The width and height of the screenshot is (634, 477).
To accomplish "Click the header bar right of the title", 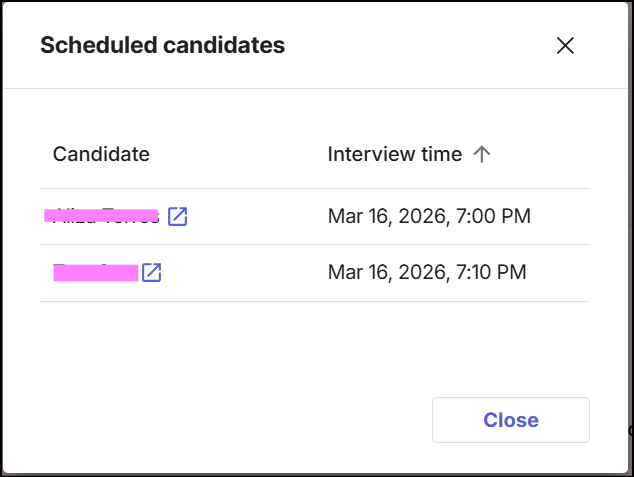I will [420, 45].
